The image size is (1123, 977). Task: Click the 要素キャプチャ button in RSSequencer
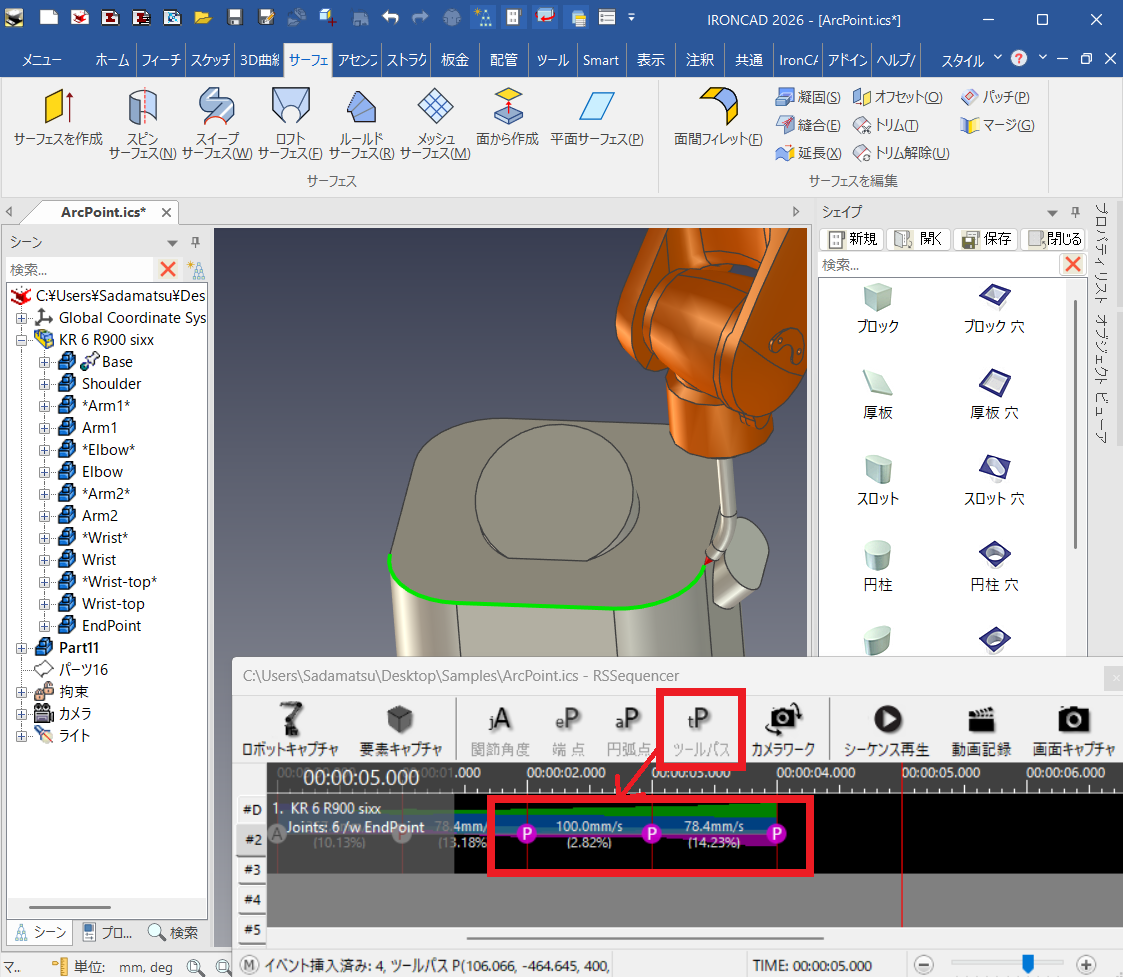point(400,729)
